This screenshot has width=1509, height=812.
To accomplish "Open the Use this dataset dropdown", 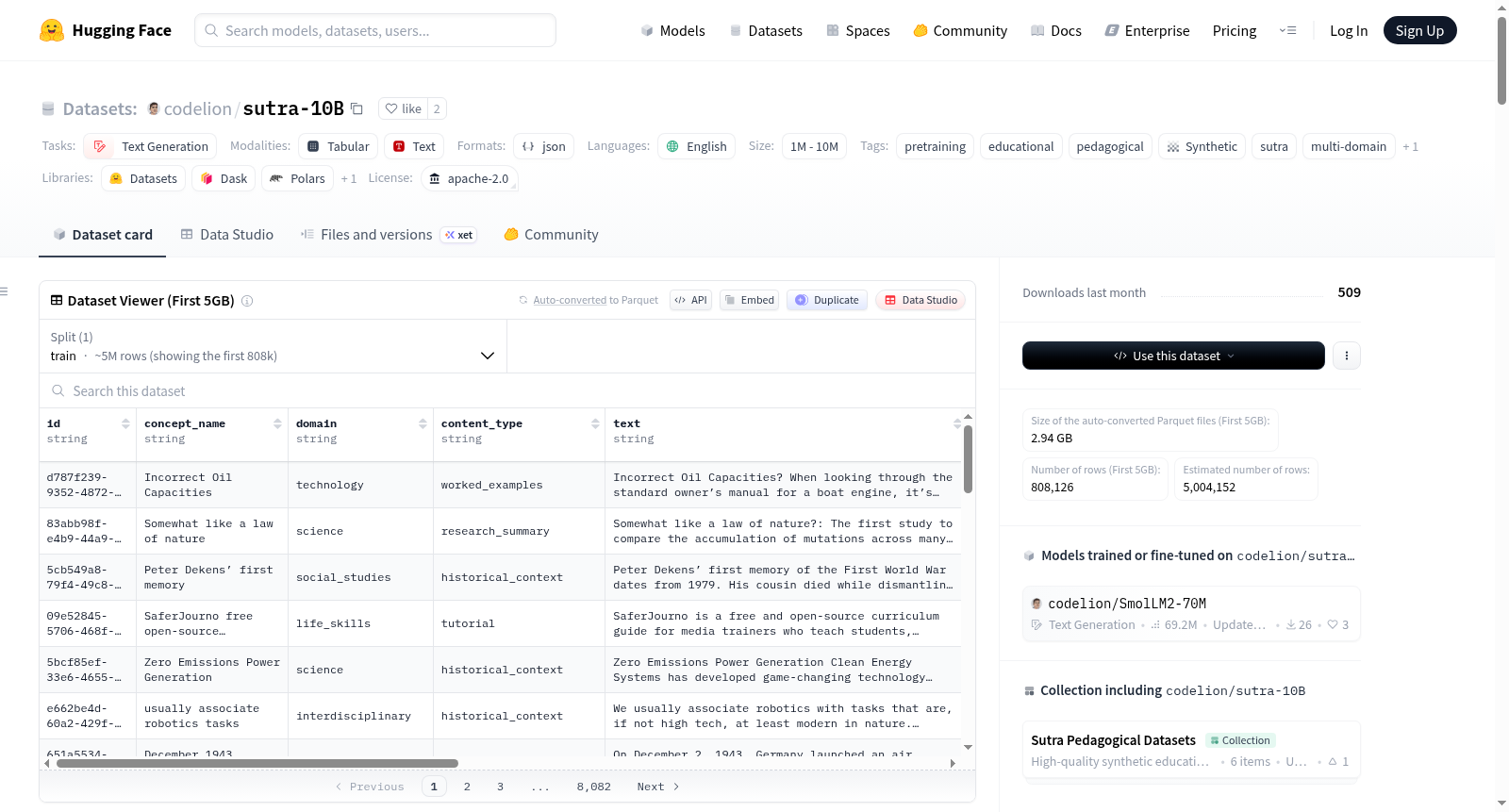I will pyautogui.click(x=1173, y=356).
